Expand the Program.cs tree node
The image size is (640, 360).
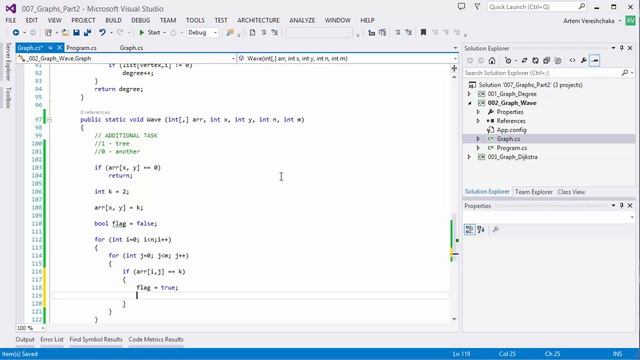[x=478, y=148]
